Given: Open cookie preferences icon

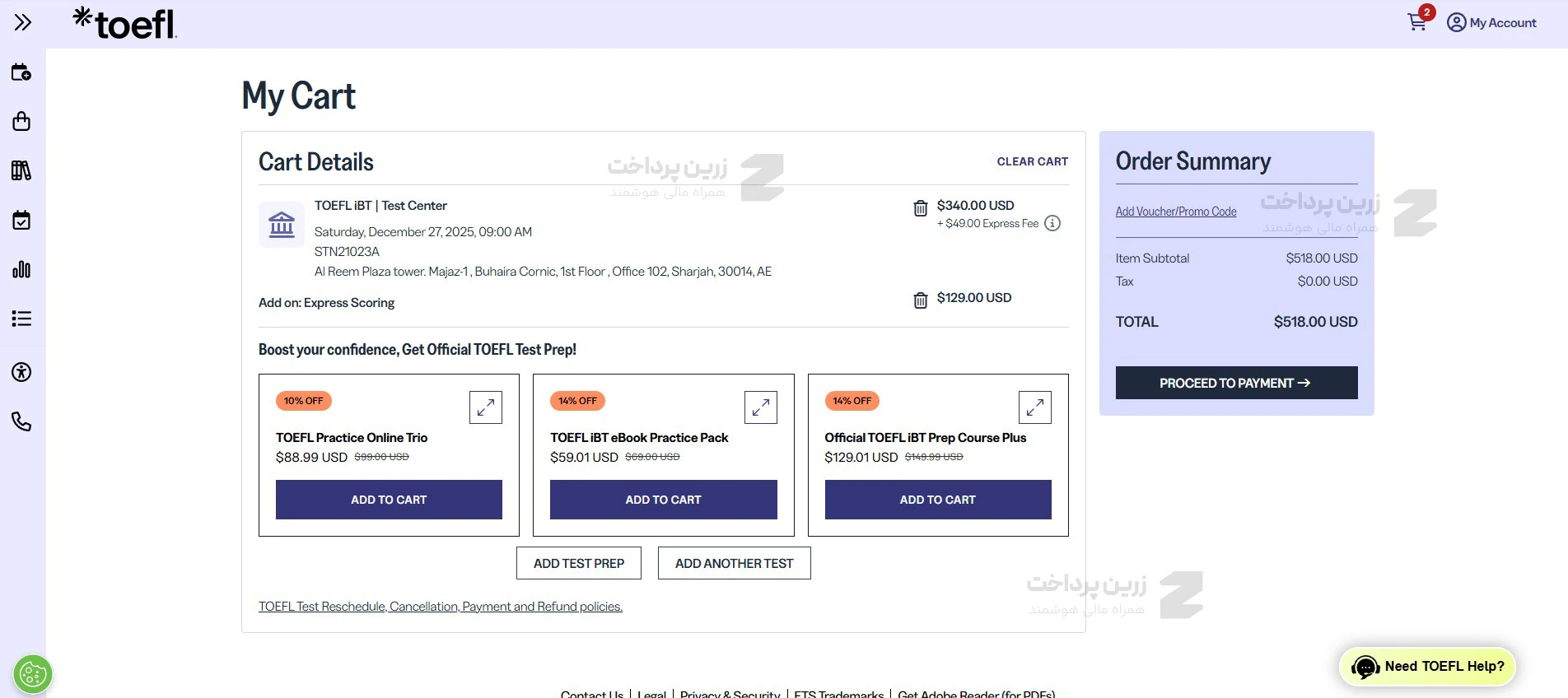Looking at the screenshot, I should [33, 675].
